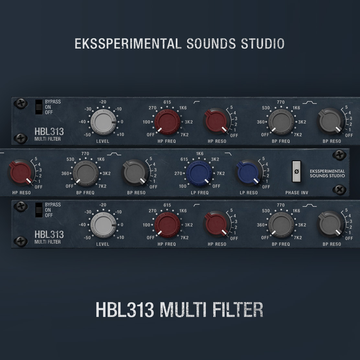This screenshot has width=360, height=360.
Task: Click the lower-left screw on the bottom rack unit
Action: click(x=20, y=241)
